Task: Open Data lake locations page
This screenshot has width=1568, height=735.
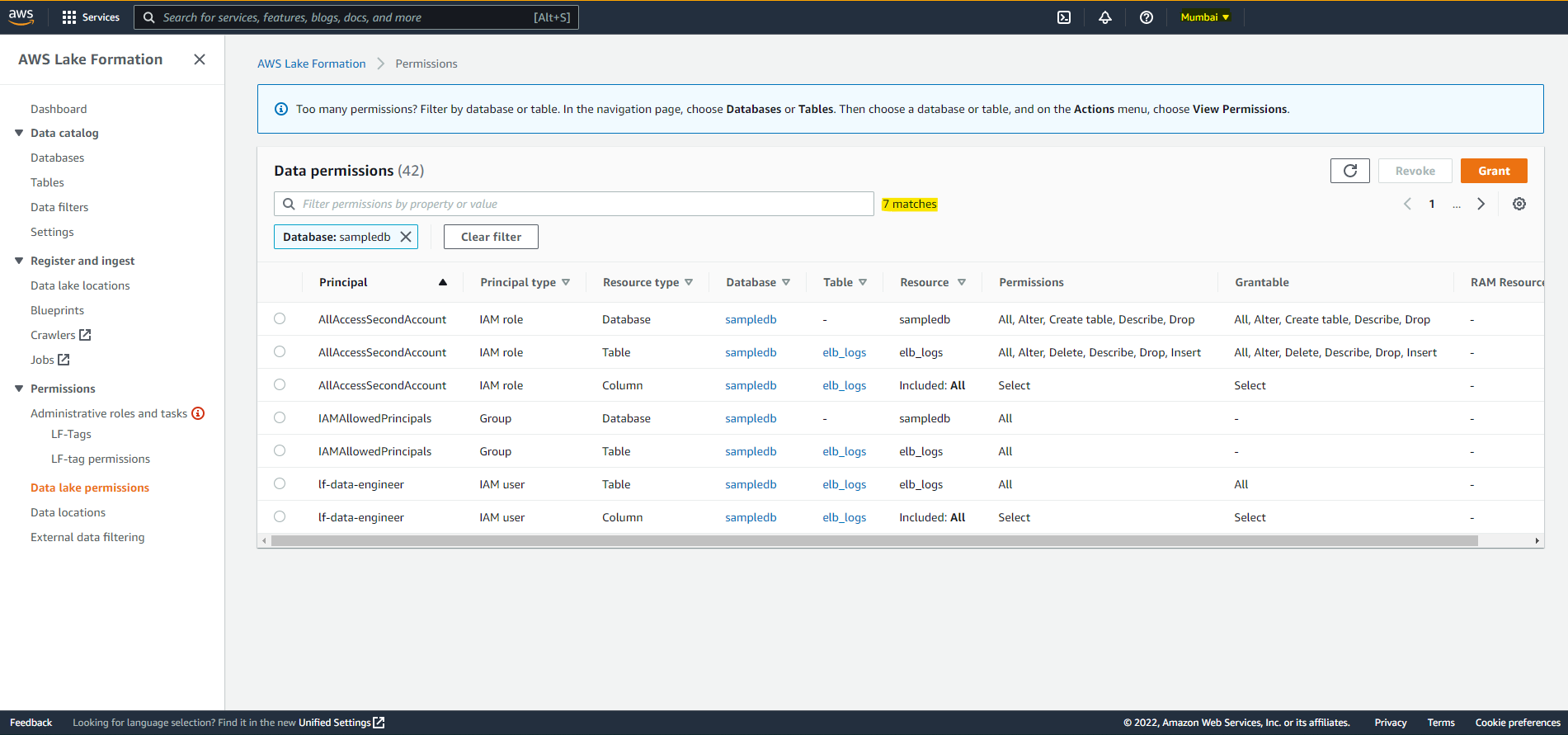Action: (80, 285)
